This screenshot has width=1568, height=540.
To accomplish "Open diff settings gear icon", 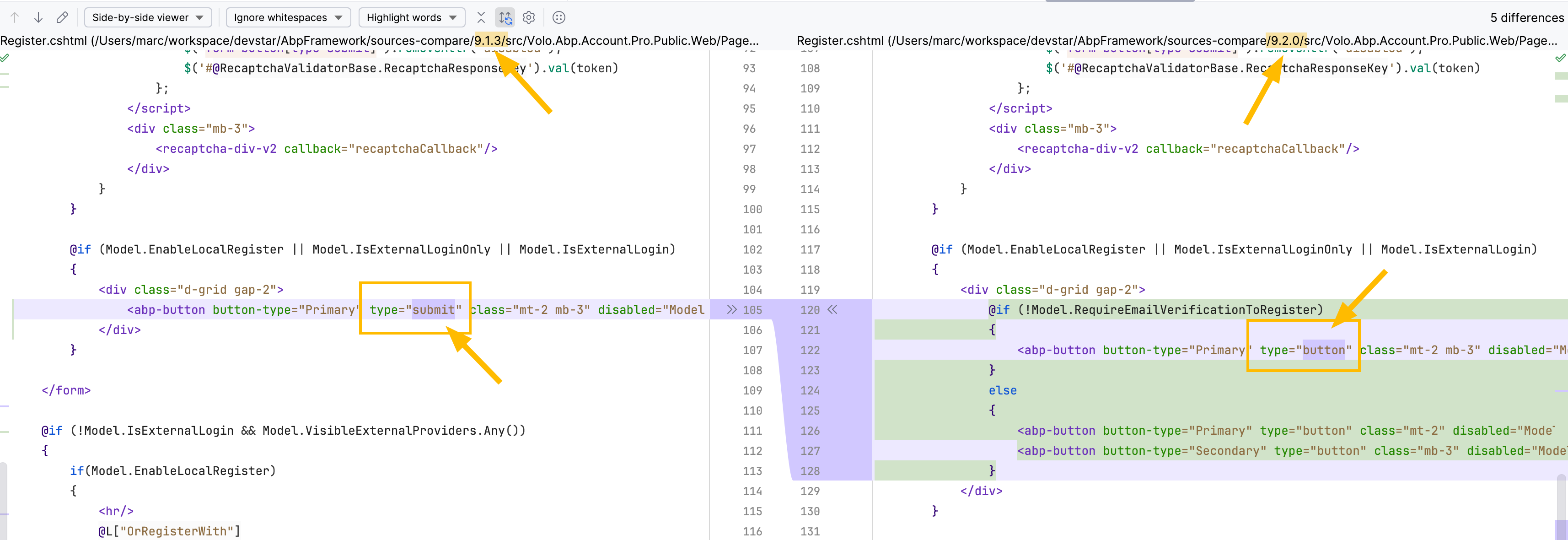I will click(x=529, y=18).
